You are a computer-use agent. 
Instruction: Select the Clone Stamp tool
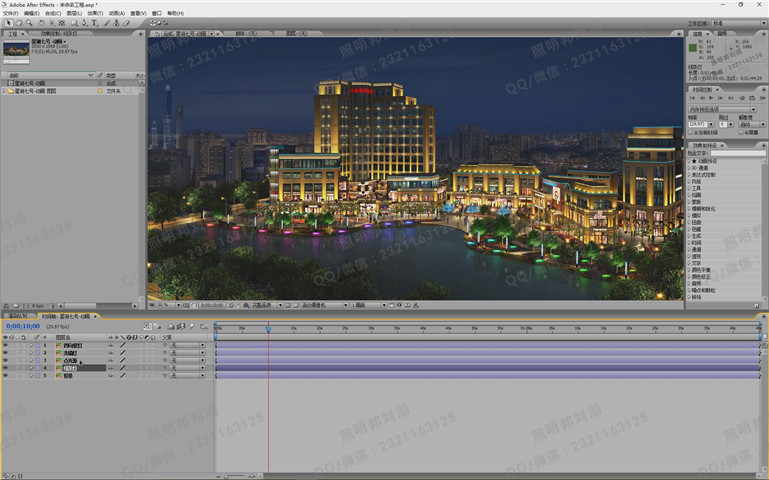pyautogui.click(x=116, y=23)
